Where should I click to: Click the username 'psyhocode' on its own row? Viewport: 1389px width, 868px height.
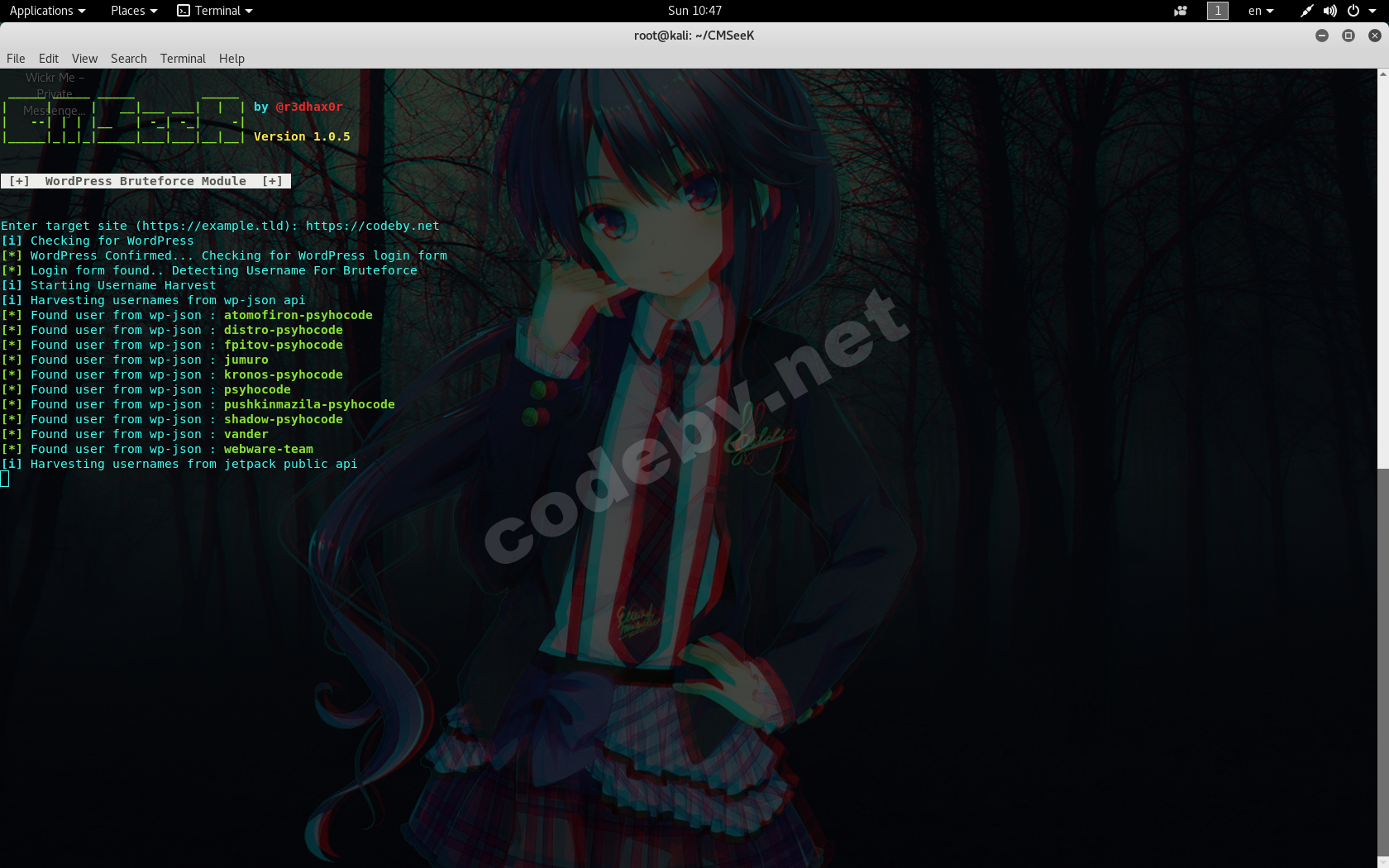(257, 389)
